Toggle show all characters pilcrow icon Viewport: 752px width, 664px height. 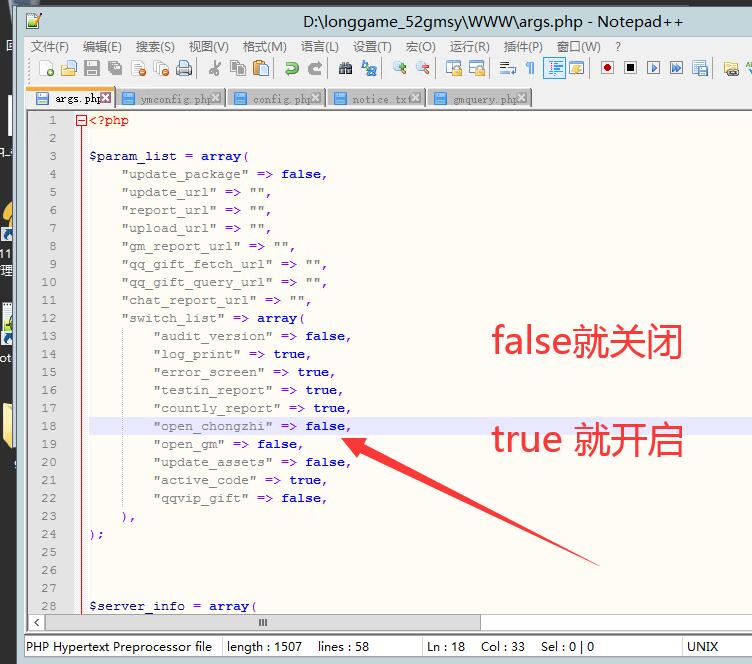tap(530, 69)
